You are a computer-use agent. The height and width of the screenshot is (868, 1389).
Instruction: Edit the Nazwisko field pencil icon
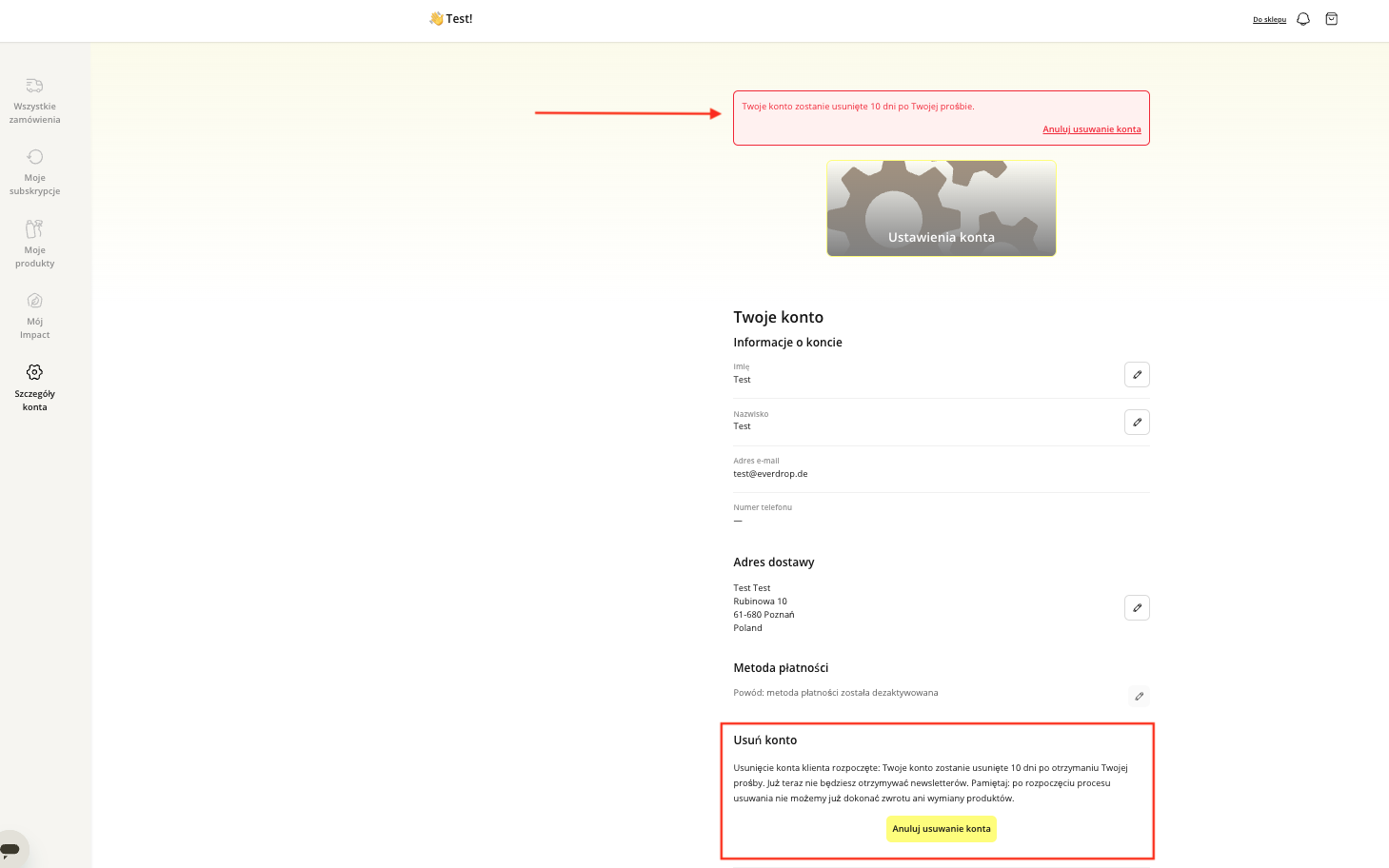point(1137,422)
